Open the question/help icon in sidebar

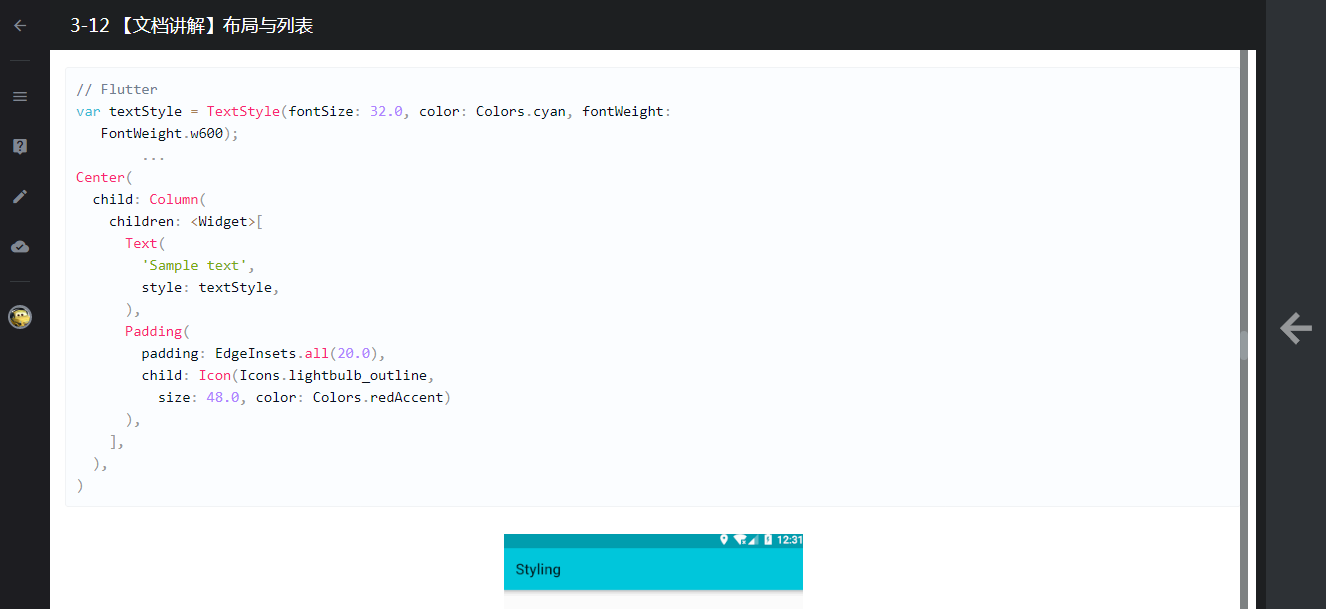click(x=20, y=146)
